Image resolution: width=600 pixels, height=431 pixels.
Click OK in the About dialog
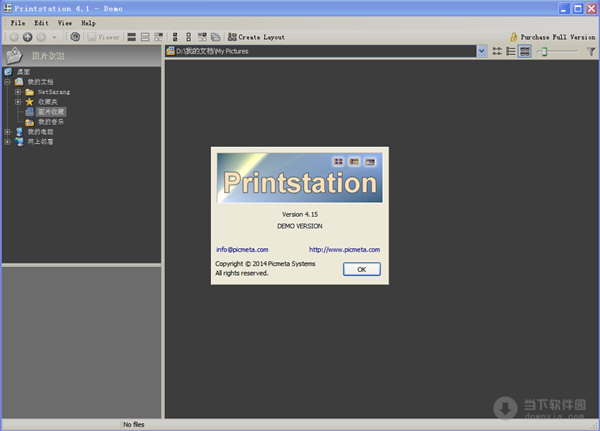[362, 269]
